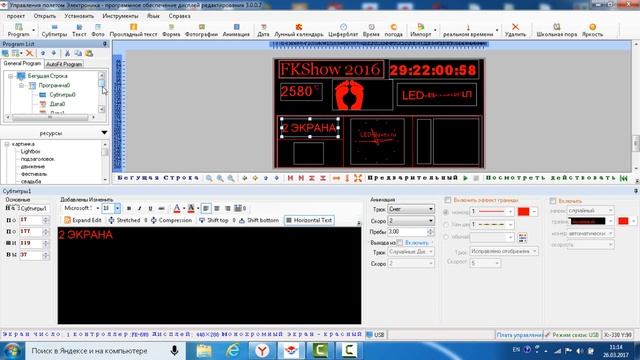Image resolution: width=640 pixels, height=360 pixels.
Task: Insert the Лунный календарь widget
Action: click(299, 30)
